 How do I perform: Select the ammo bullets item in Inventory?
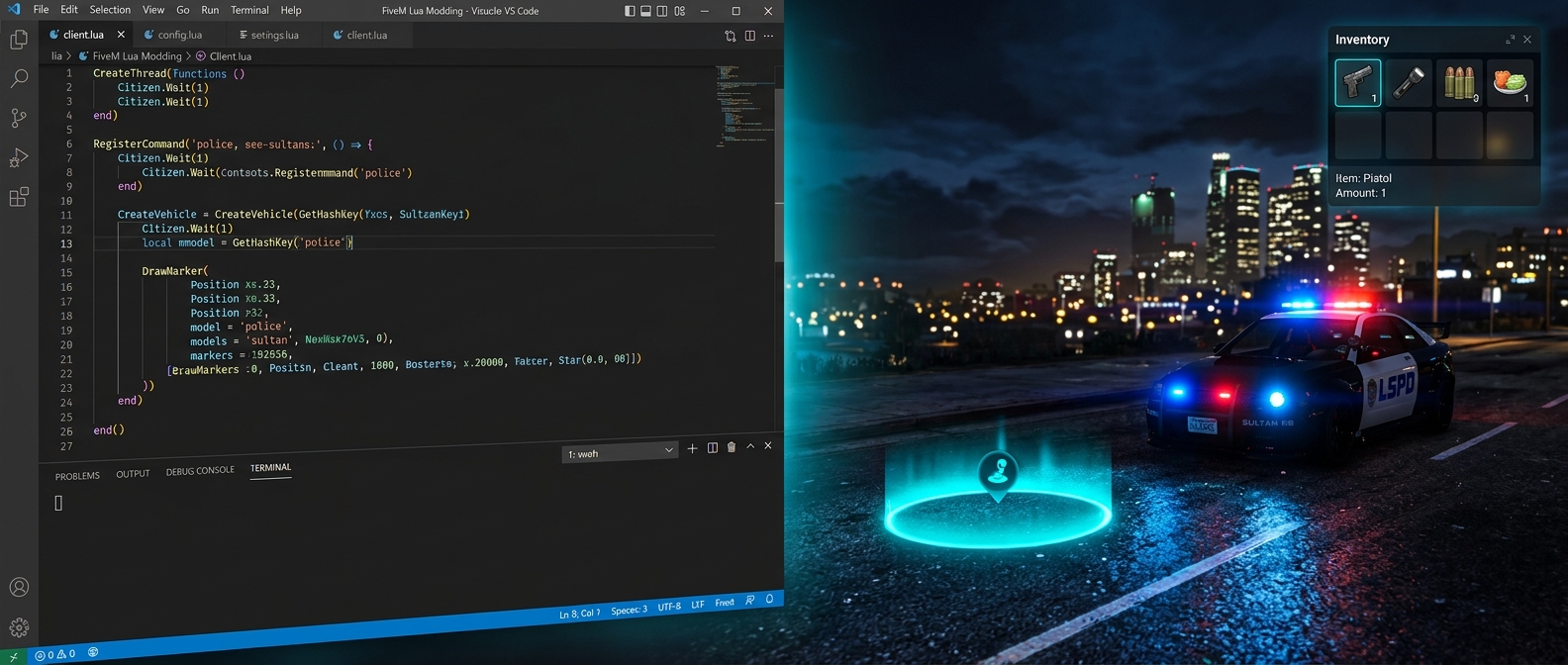tap(1459, 83)
